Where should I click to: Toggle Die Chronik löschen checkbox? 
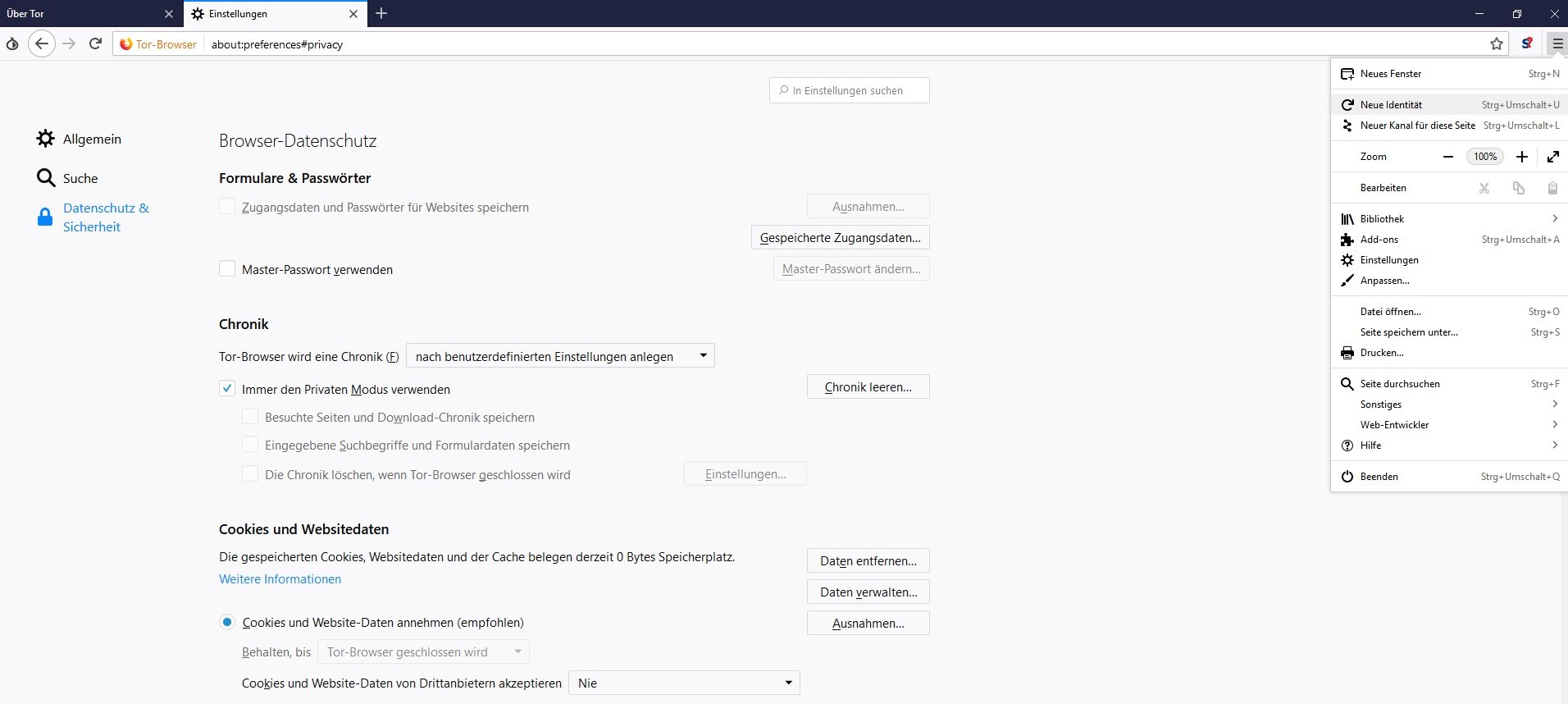(x=250, y=474)
